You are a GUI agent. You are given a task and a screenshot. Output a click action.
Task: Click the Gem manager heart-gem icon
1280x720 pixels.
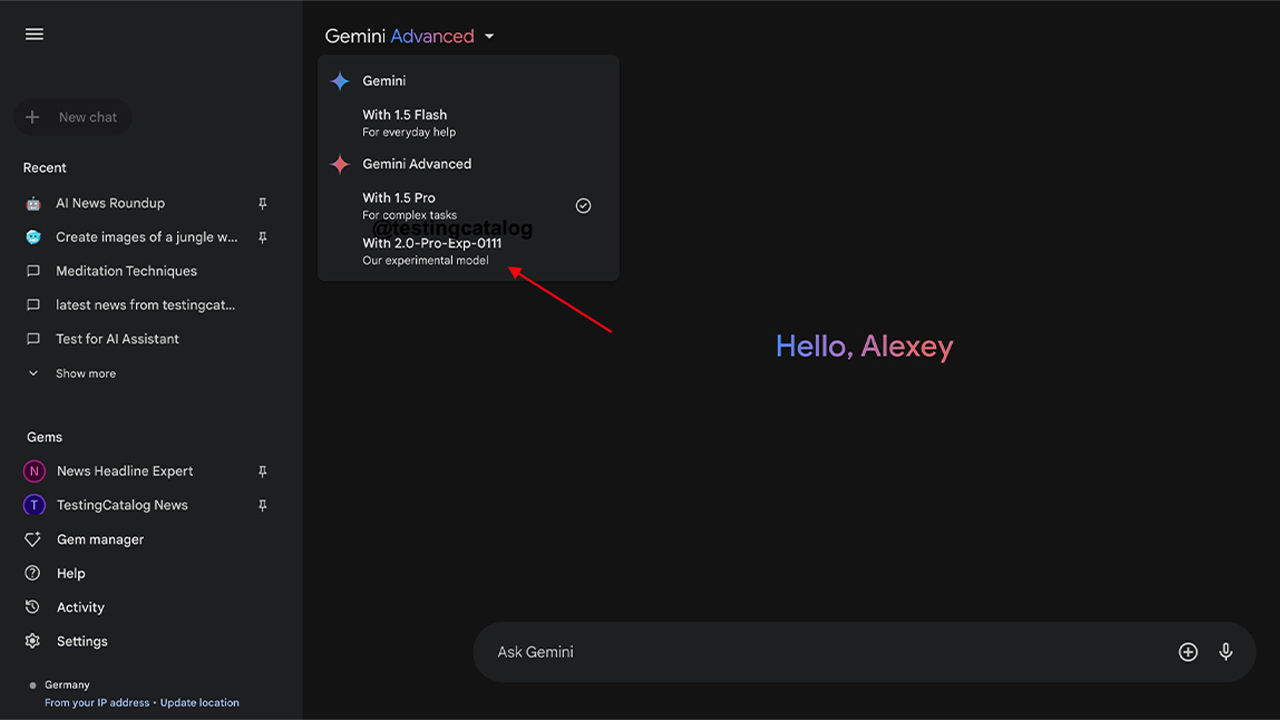(x=33, y=539)
